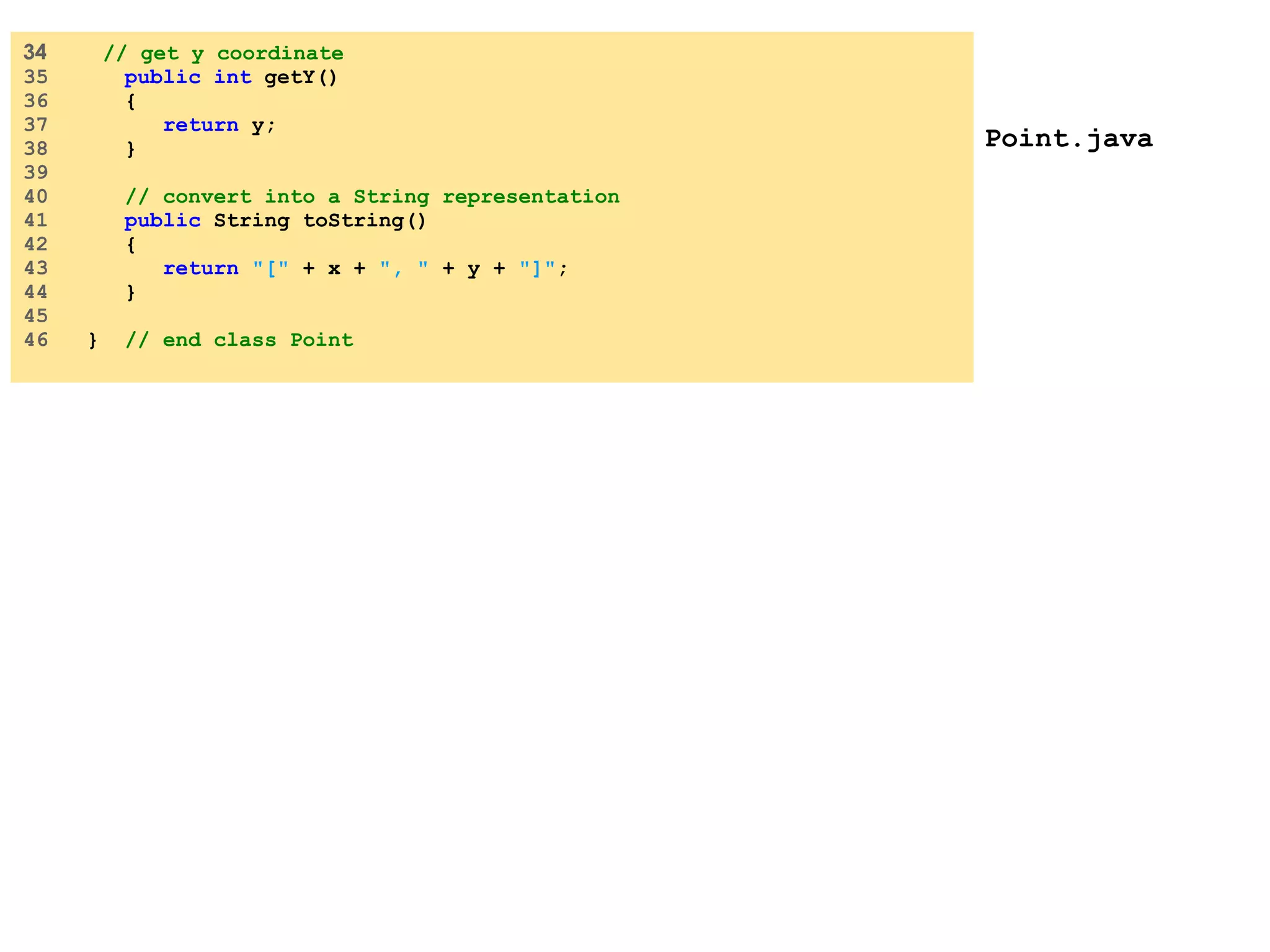Click the getY() method name

pyautogui.click(x=301, y=77)
